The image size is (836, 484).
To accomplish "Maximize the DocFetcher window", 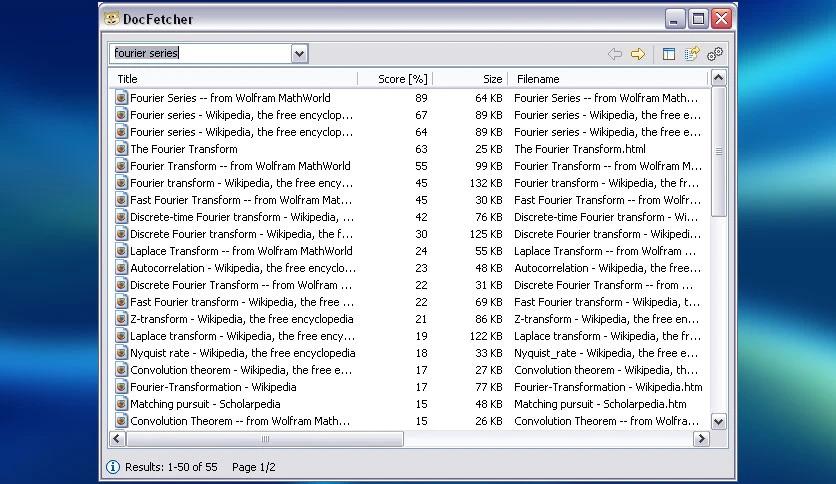I will coord(698,19).
